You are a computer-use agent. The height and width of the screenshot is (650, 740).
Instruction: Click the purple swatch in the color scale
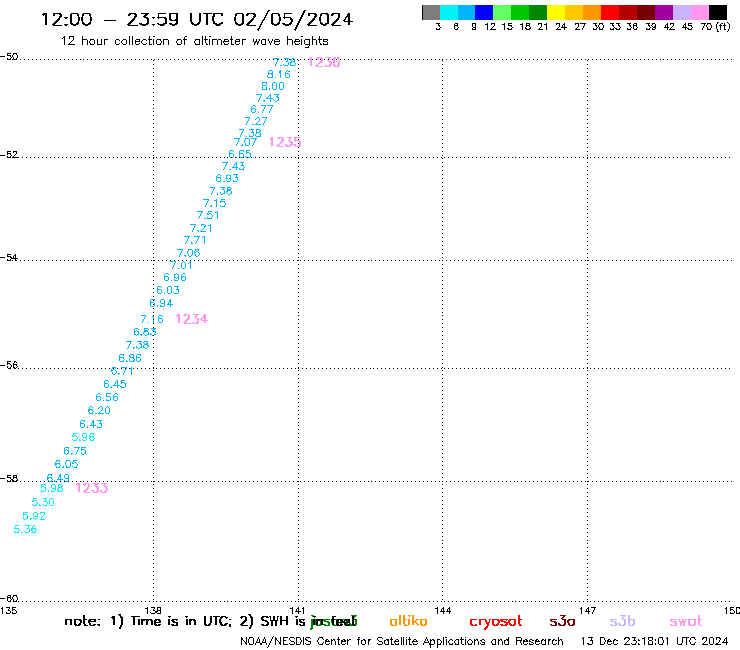click(664, 12)
